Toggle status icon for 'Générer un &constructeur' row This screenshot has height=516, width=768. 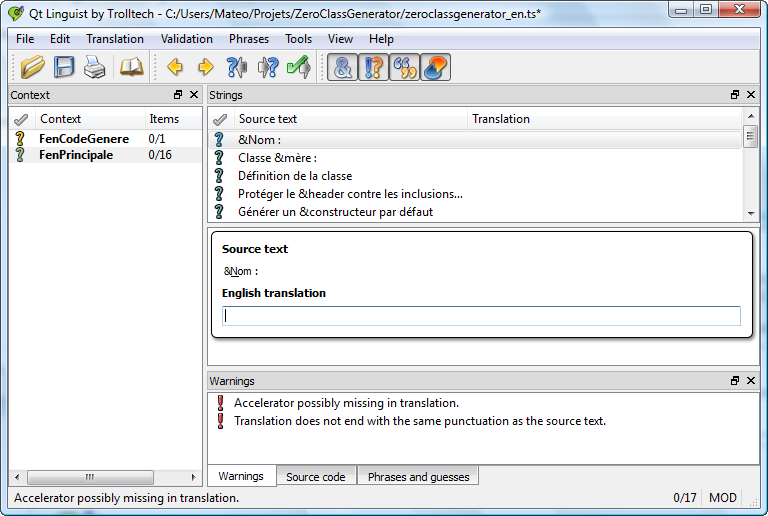219,212
